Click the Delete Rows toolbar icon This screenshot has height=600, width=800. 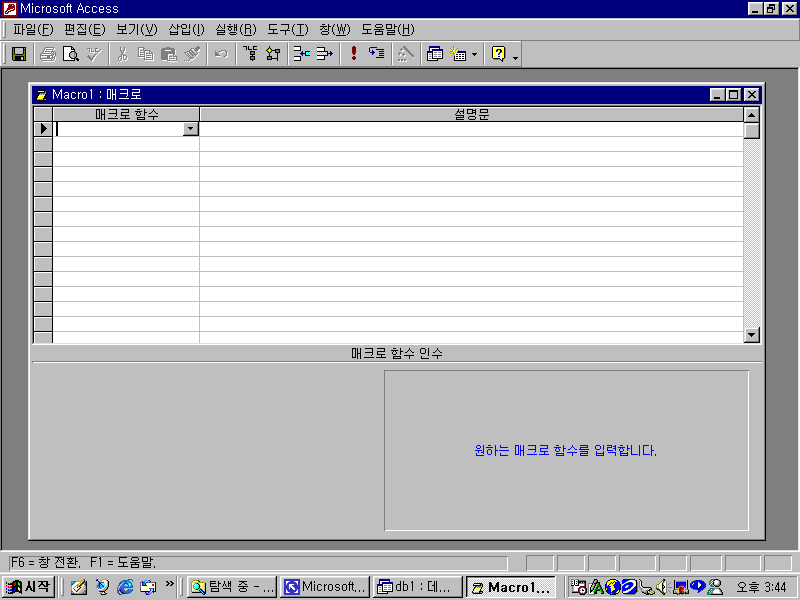[x=324, y=54]
